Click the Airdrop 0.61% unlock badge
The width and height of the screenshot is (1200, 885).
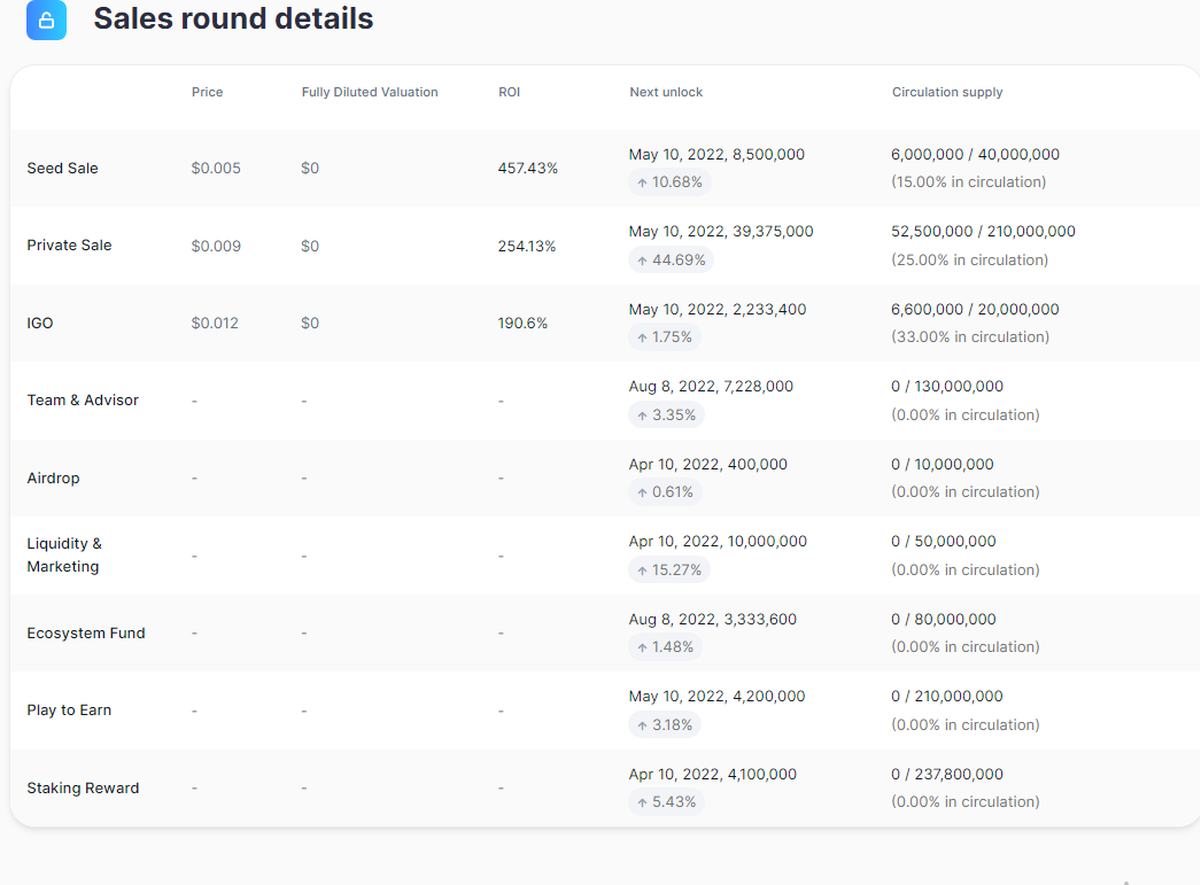[x=665, y=492]
